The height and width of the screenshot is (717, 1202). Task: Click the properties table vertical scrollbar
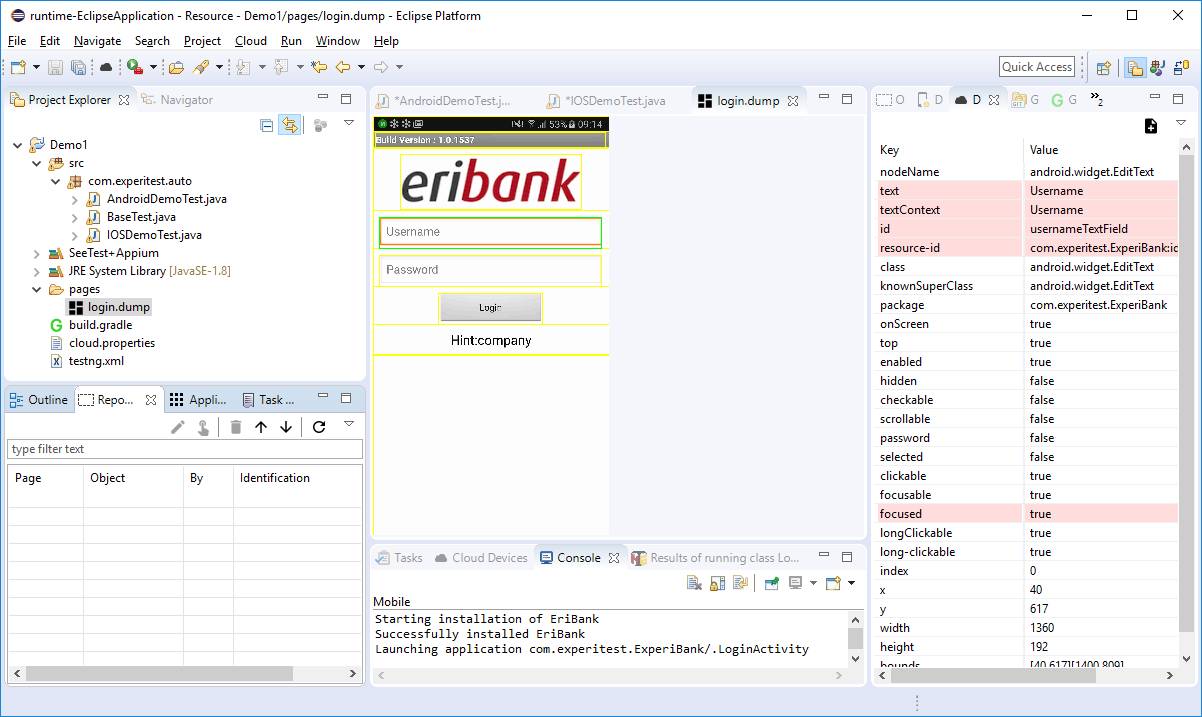pos(1186,392)
